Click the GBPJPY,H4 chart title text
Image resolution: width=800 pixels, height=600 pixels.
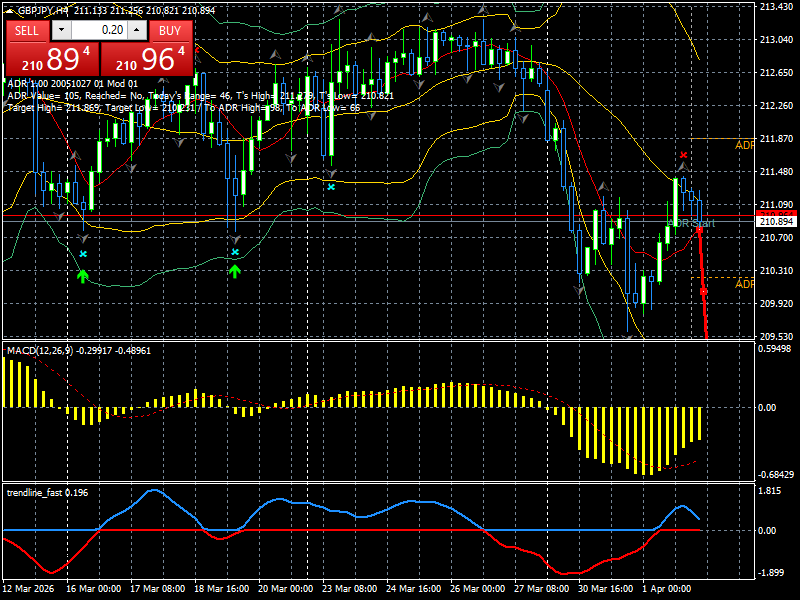pos(44,11)
